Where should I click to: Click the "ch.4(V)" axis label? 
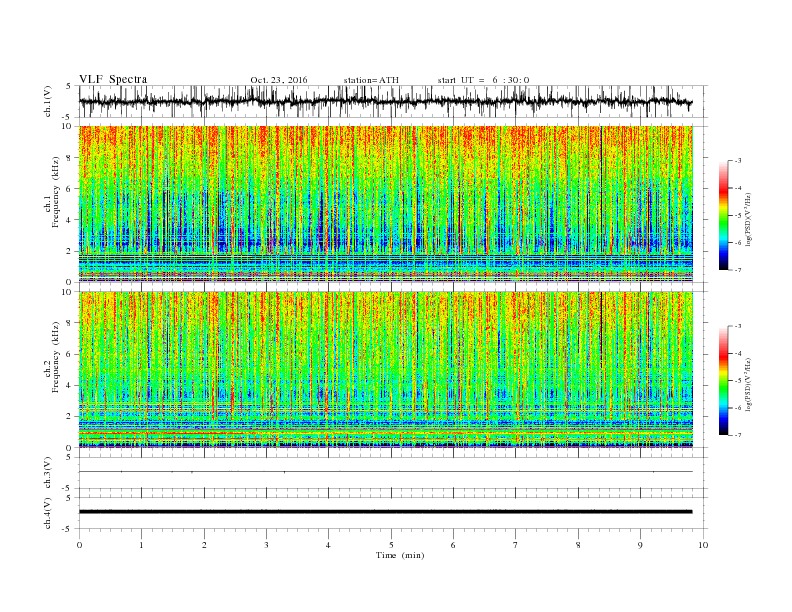[48, 513]
